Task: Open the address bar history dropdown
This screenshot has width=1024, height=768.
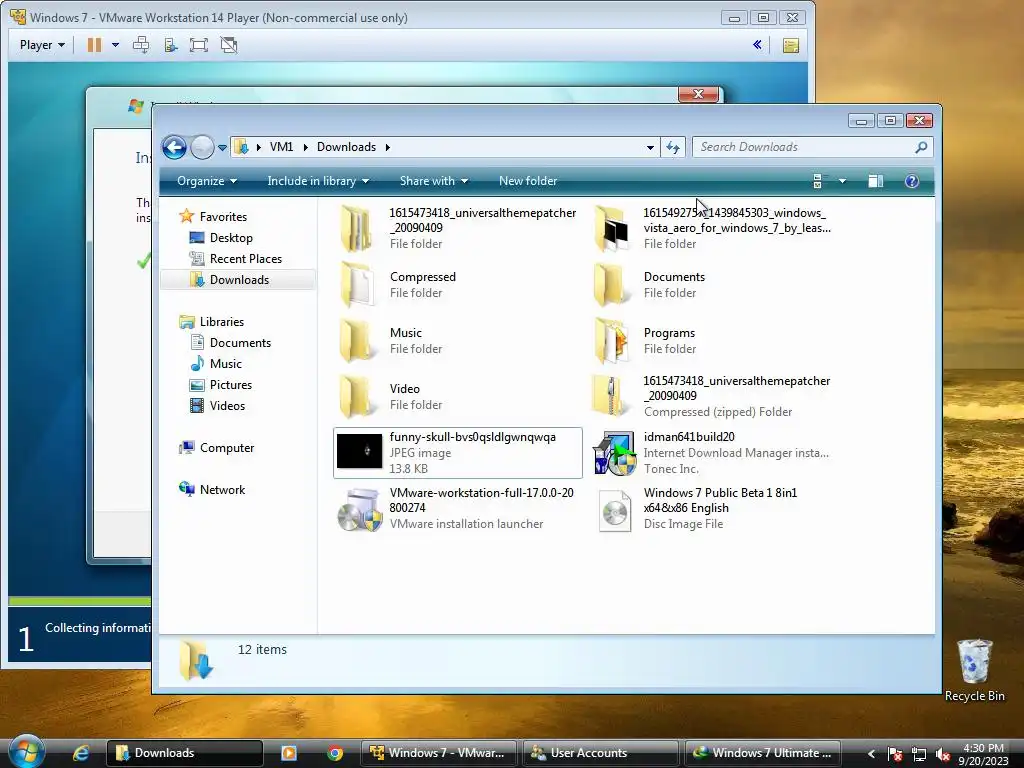Action: click(x=650, y=147)
